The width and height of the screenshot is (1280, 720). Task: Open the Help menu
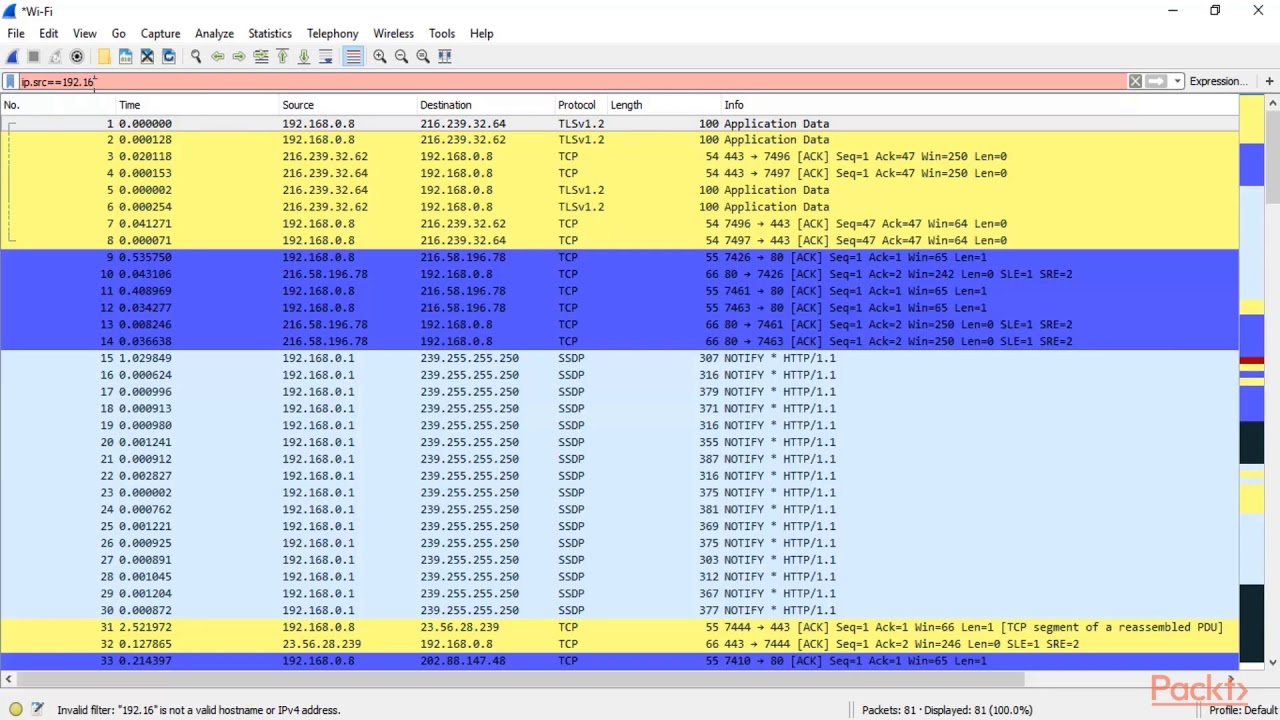482,33
